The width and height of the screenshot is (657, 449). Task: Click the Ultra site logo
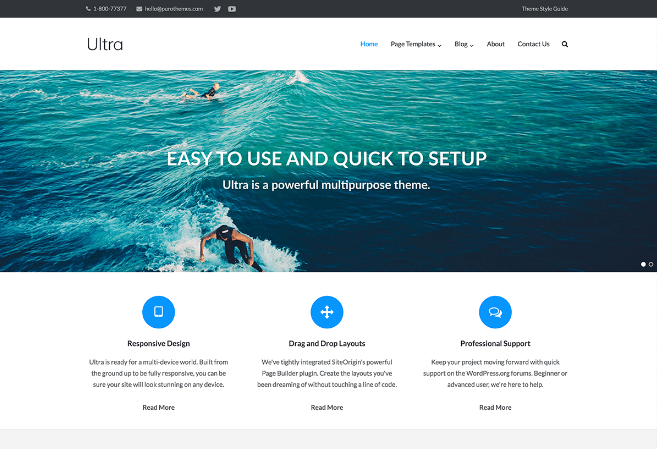[x=105, y=44]
